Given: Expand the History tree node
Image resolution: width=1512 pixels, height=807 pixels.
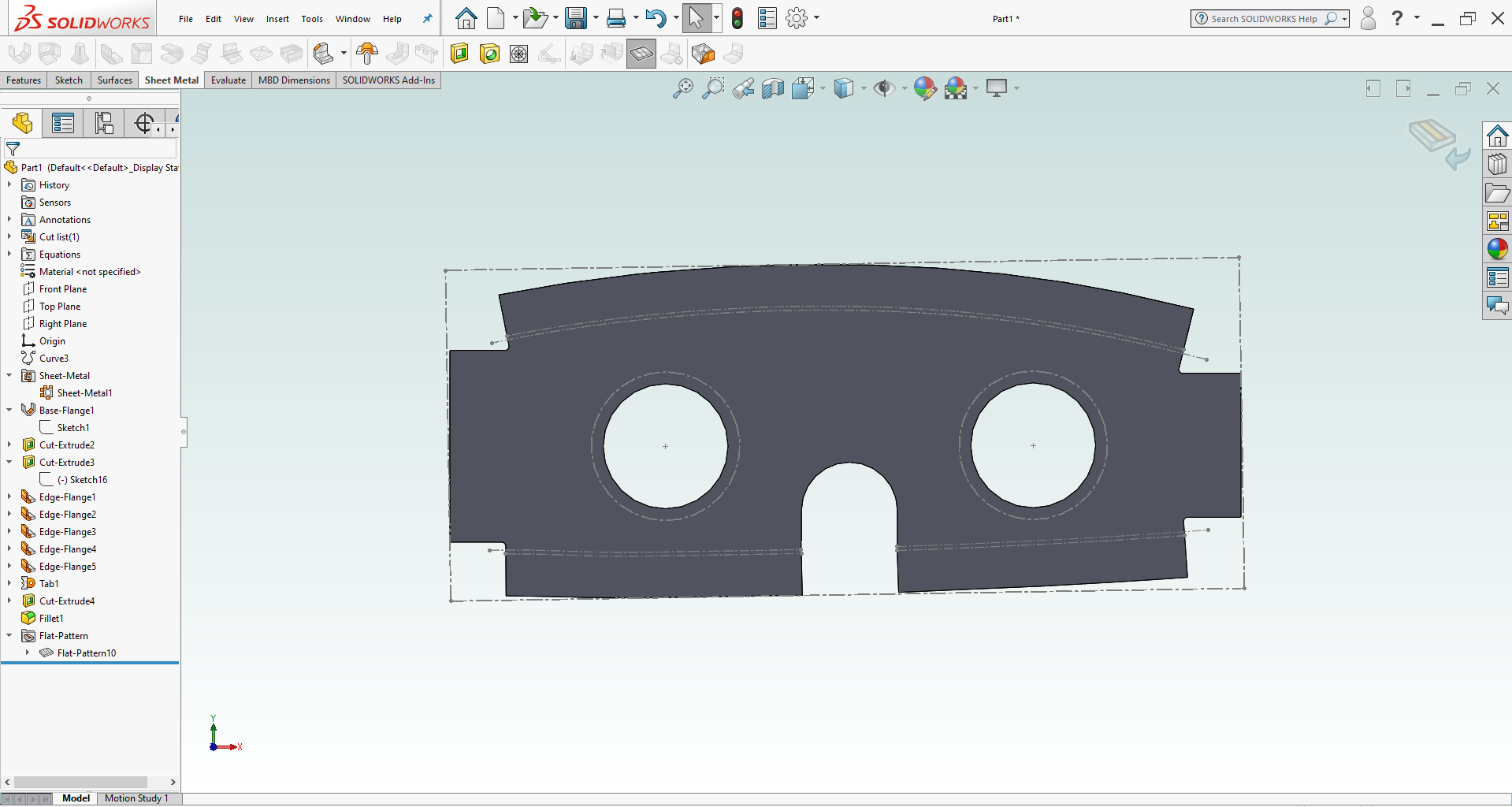Looking at the screenshot, I should pos(9,185).
